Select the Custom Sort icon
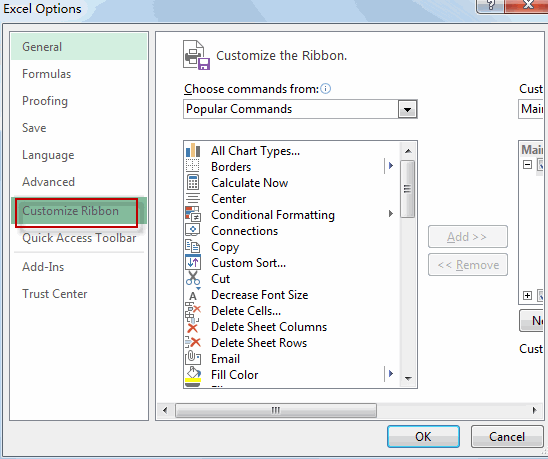 coord(193,262)
